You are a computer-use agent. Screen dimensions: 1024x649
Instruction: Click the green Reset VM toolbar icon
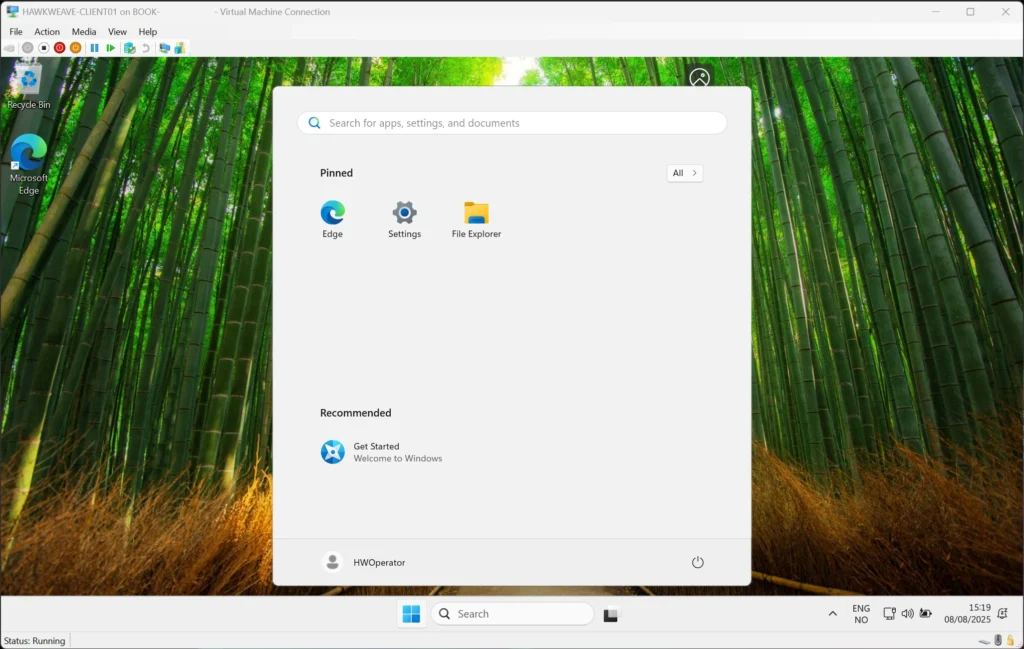pyautogui.click(x=111, y=48)
